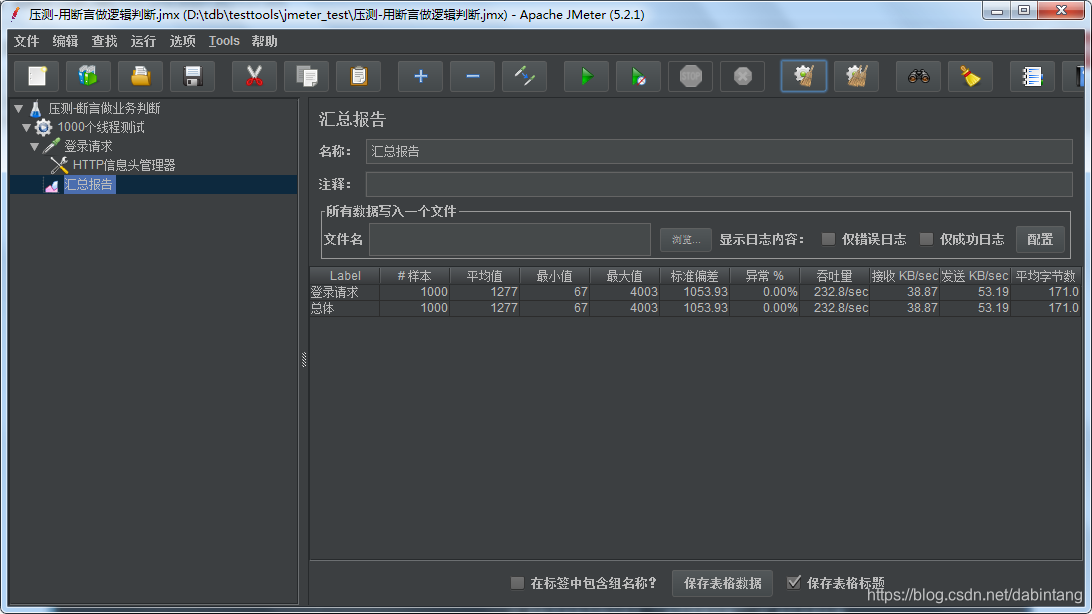This screenshot has height=614, width=1092.
Task: Uncheck 保存表格标题 checkbox
Action: pyautogui.click(x=793, y=583)
